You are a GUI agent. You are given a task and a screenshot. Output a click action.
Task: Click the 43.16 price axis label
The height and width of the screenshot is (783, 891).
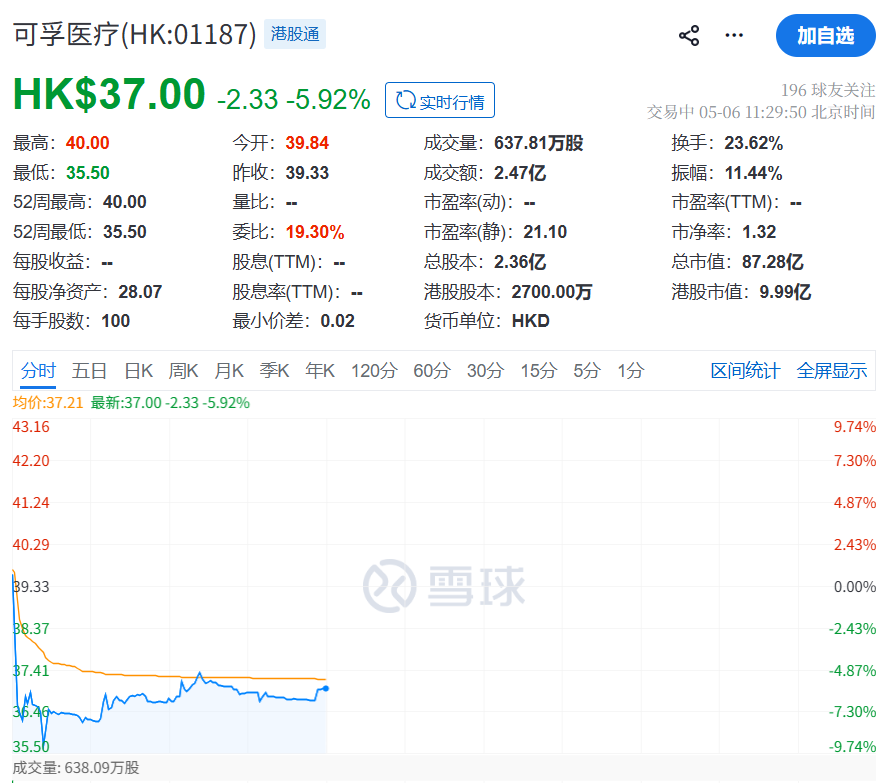31,427
